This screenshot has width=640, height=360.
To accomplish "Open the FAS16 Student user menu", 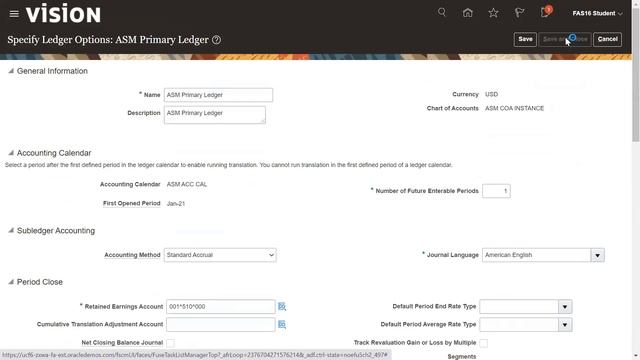I will [597, 13].
